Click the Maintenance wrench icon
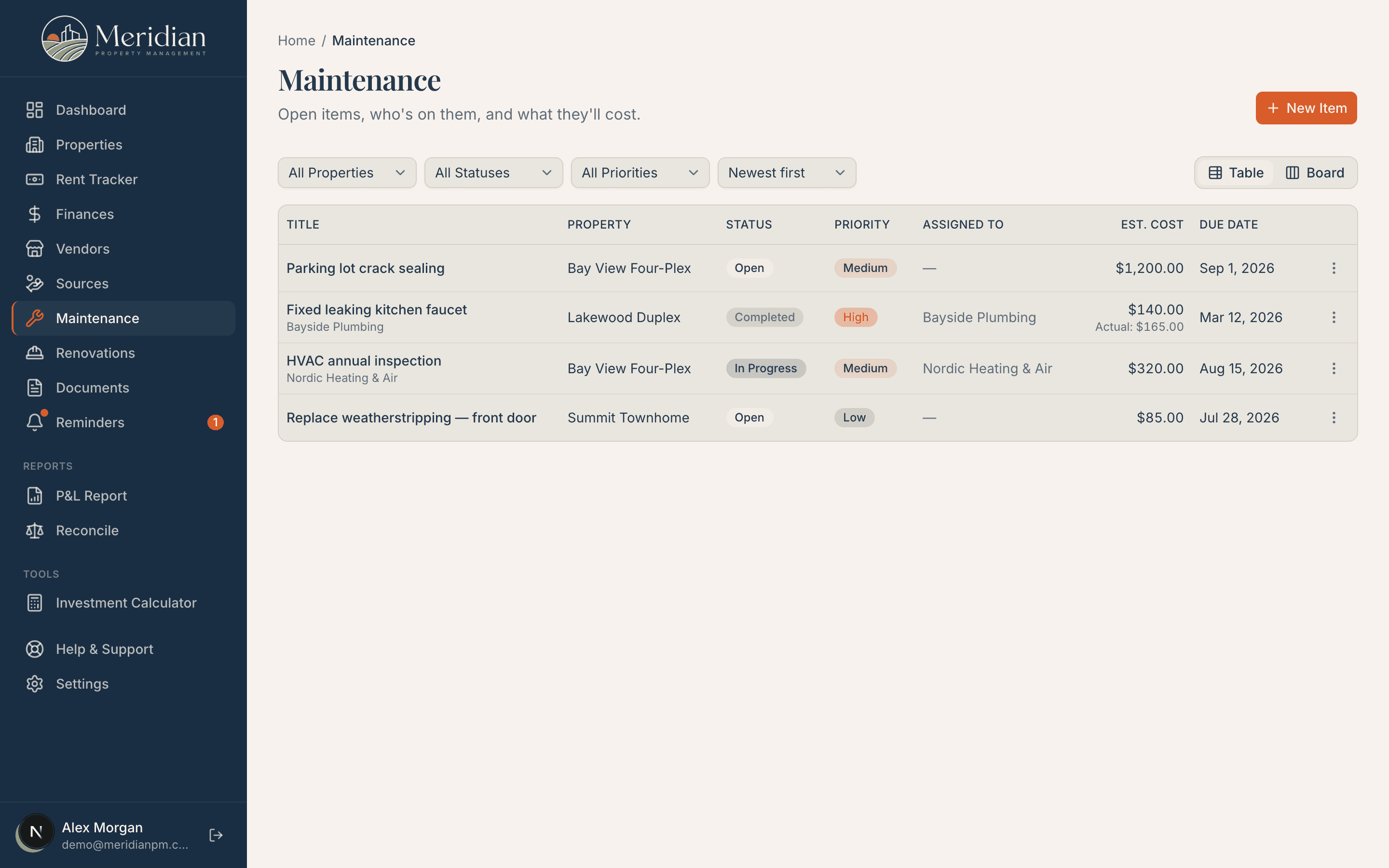 [34, 318]
